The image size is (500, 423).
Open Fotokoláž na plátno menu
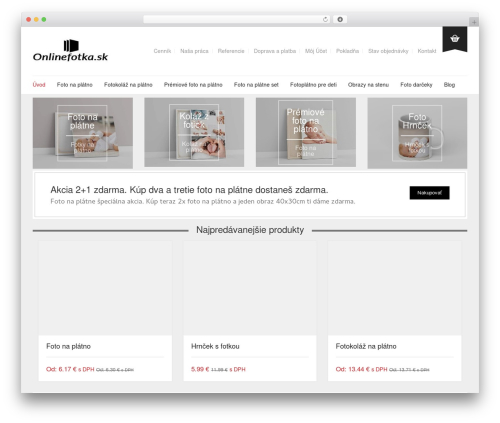pyautogui.click(x=128, y=85)
